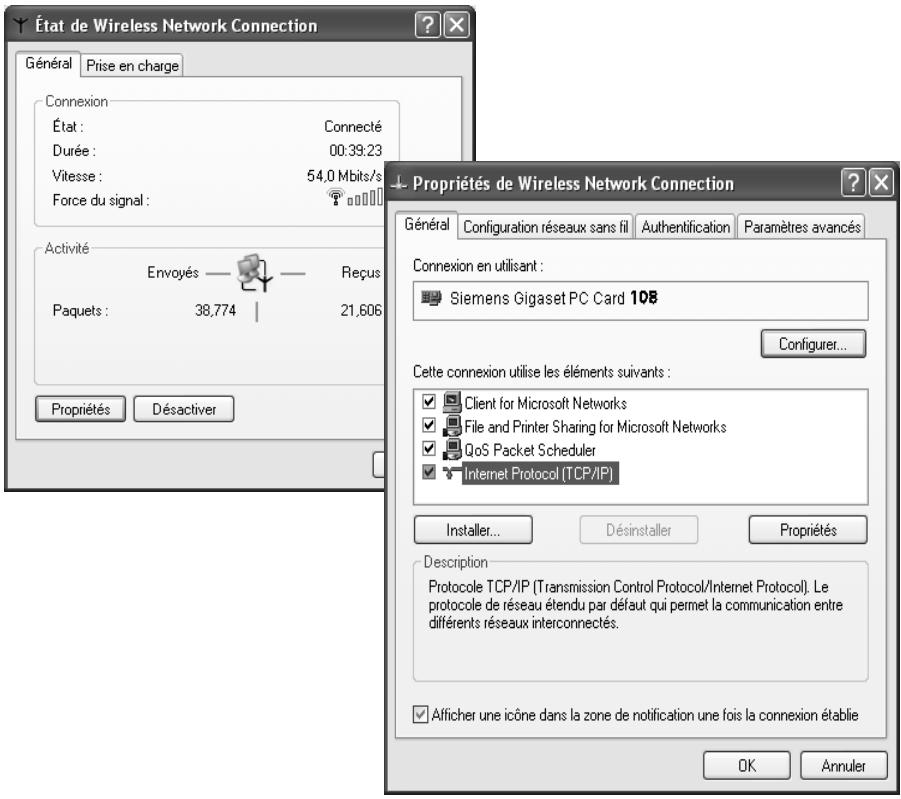Open help in Propriétés window title bar
Image resolution: width=901 pixels, height=799 pixels.
pos(853,183)
